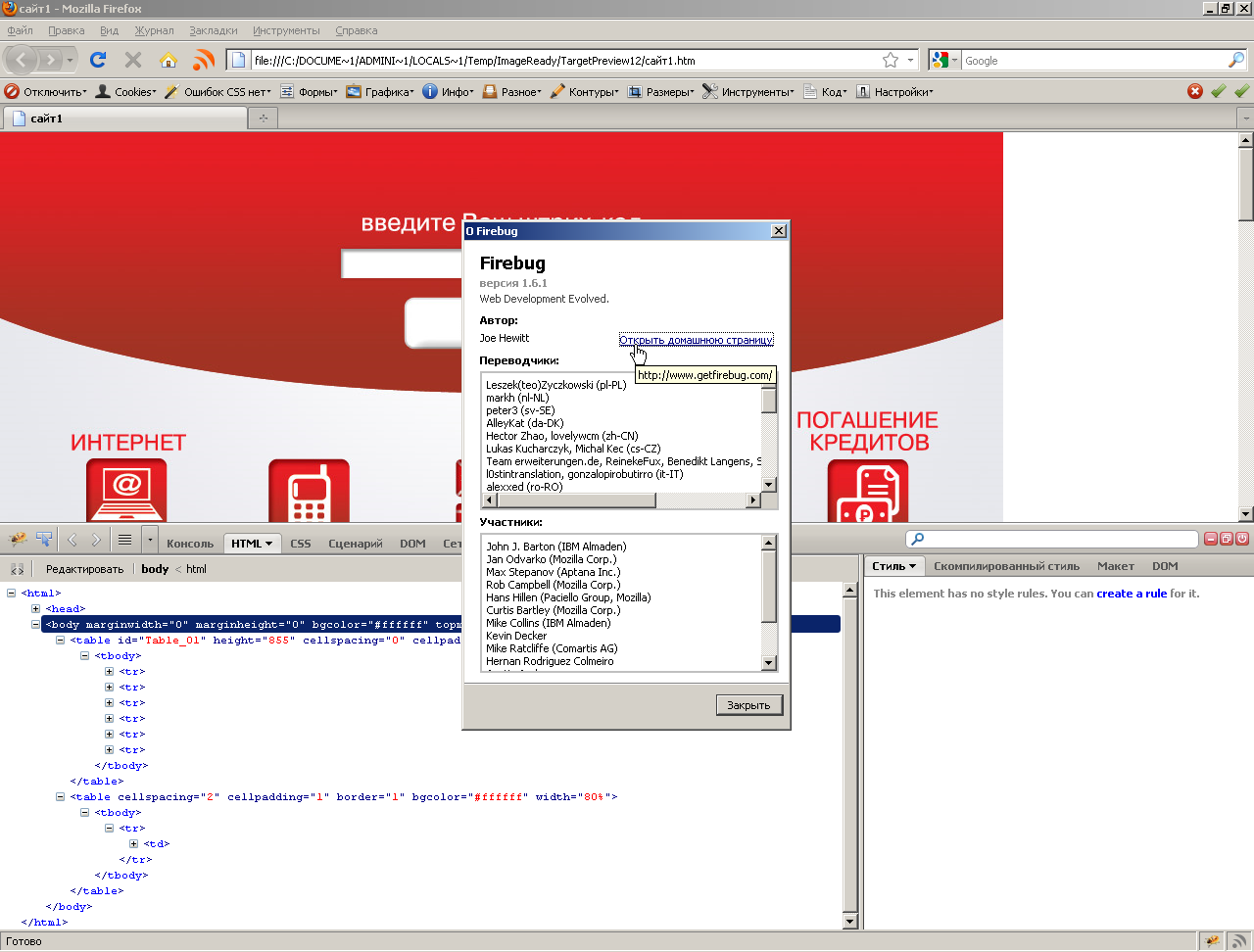The image size is (1254, 952).
Task: Click the Firebug command line lines icon
Action: click(124, 539)
